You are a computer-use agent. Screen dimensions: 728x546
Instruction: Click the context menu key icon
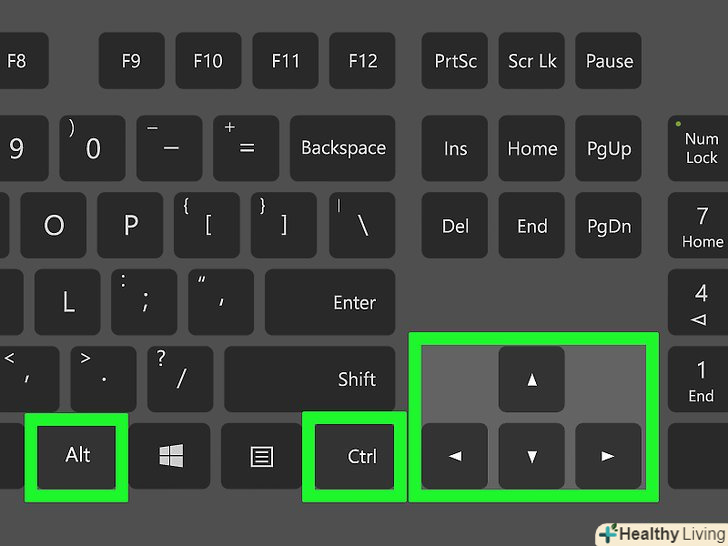[x=261, y=456]
